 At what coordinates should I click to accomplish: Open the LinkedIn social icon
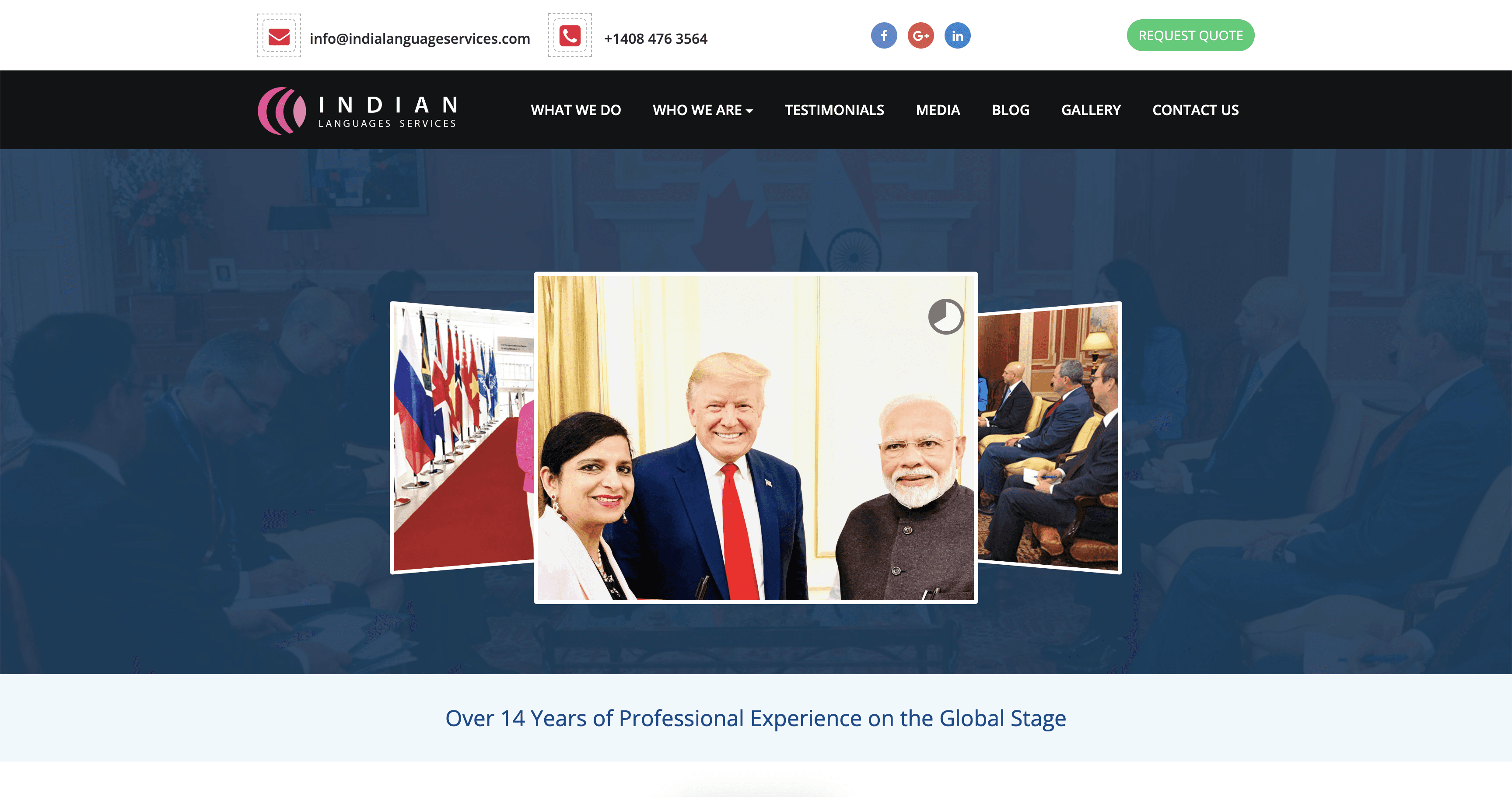click(x=957, y=36)
